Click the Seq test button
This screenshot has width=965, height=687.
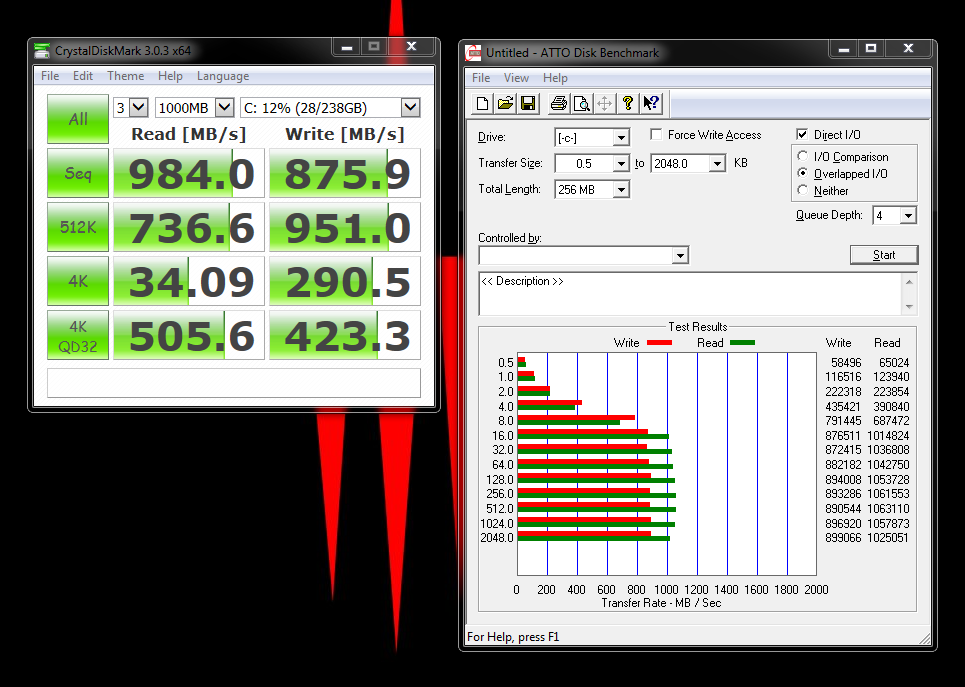78,173
